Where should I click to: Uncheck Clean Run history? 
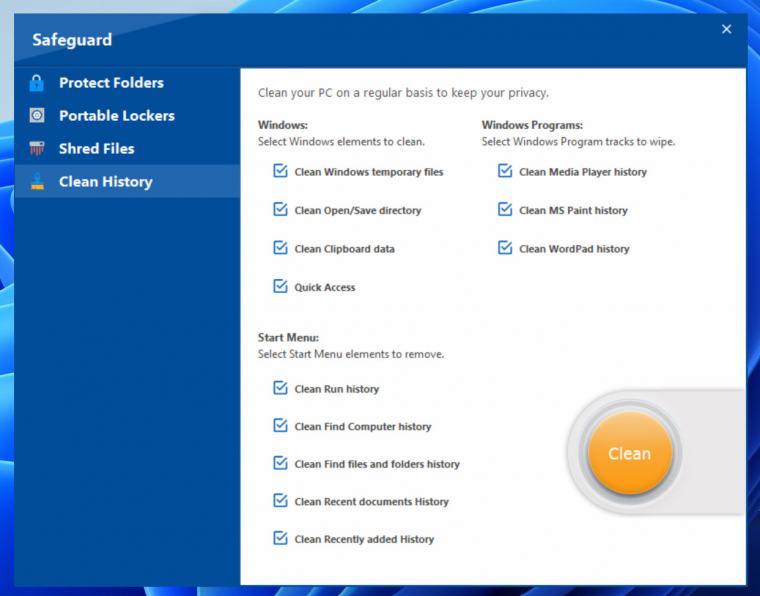click(280, 388)
